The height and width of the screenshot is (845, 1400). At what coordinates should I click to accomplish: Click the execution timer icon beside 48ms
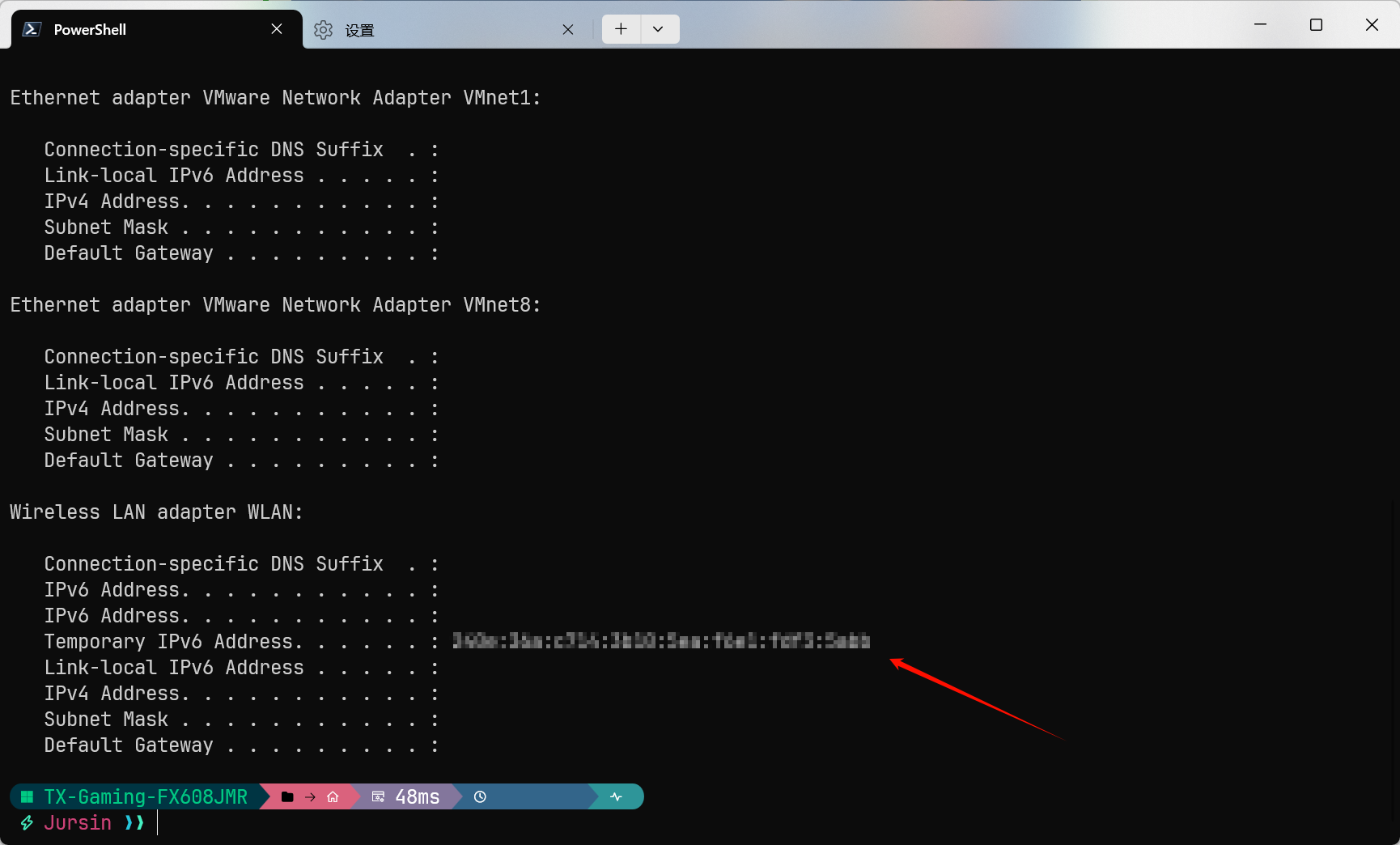(378, 797)
